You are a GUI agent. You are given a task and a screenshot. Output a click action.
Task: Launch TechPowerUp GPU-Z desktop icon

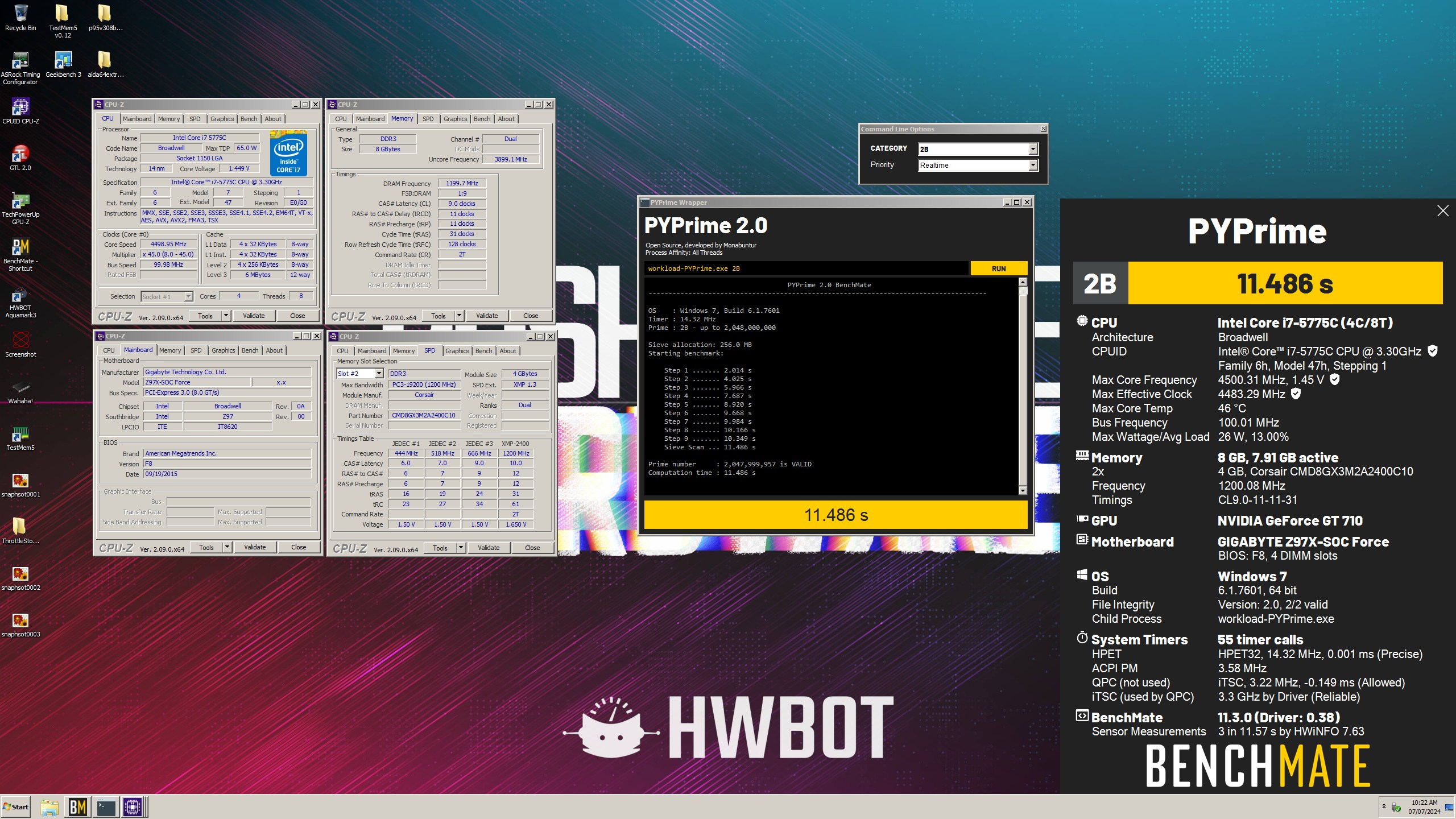click(x=20, y=208)
